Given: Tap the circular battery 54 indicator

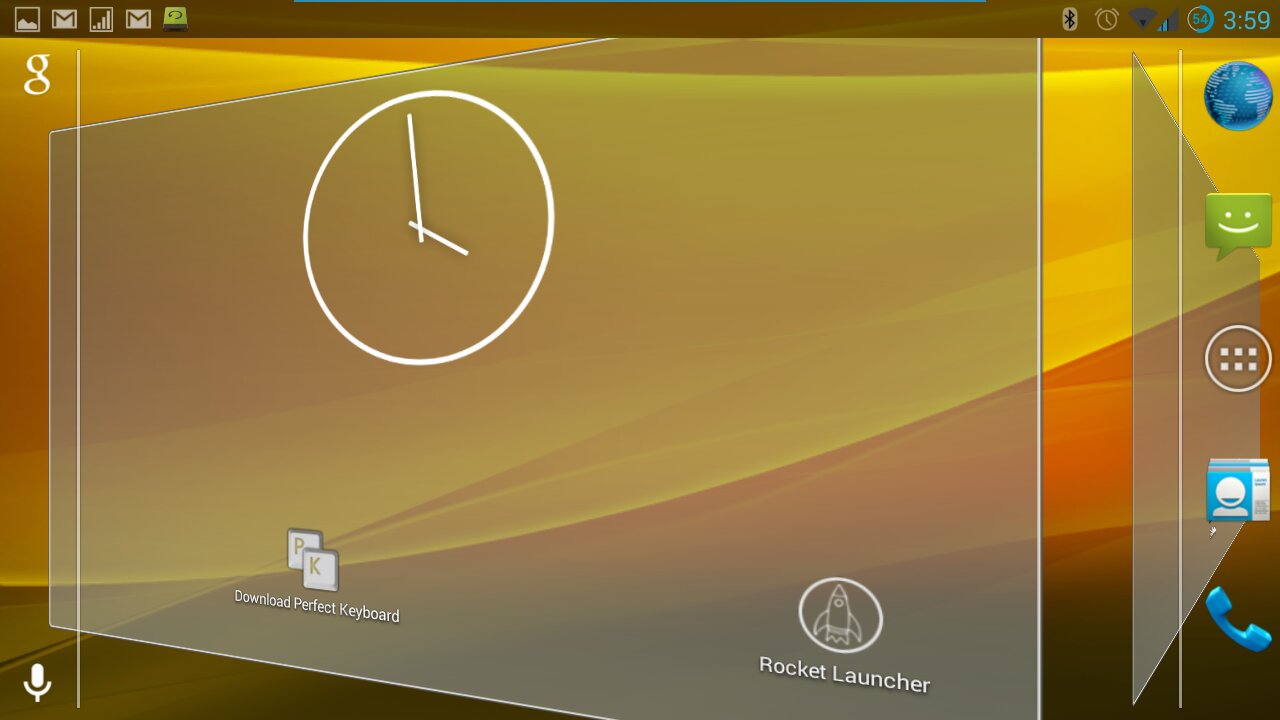Looking at the screenshot, I should 1200,19.
